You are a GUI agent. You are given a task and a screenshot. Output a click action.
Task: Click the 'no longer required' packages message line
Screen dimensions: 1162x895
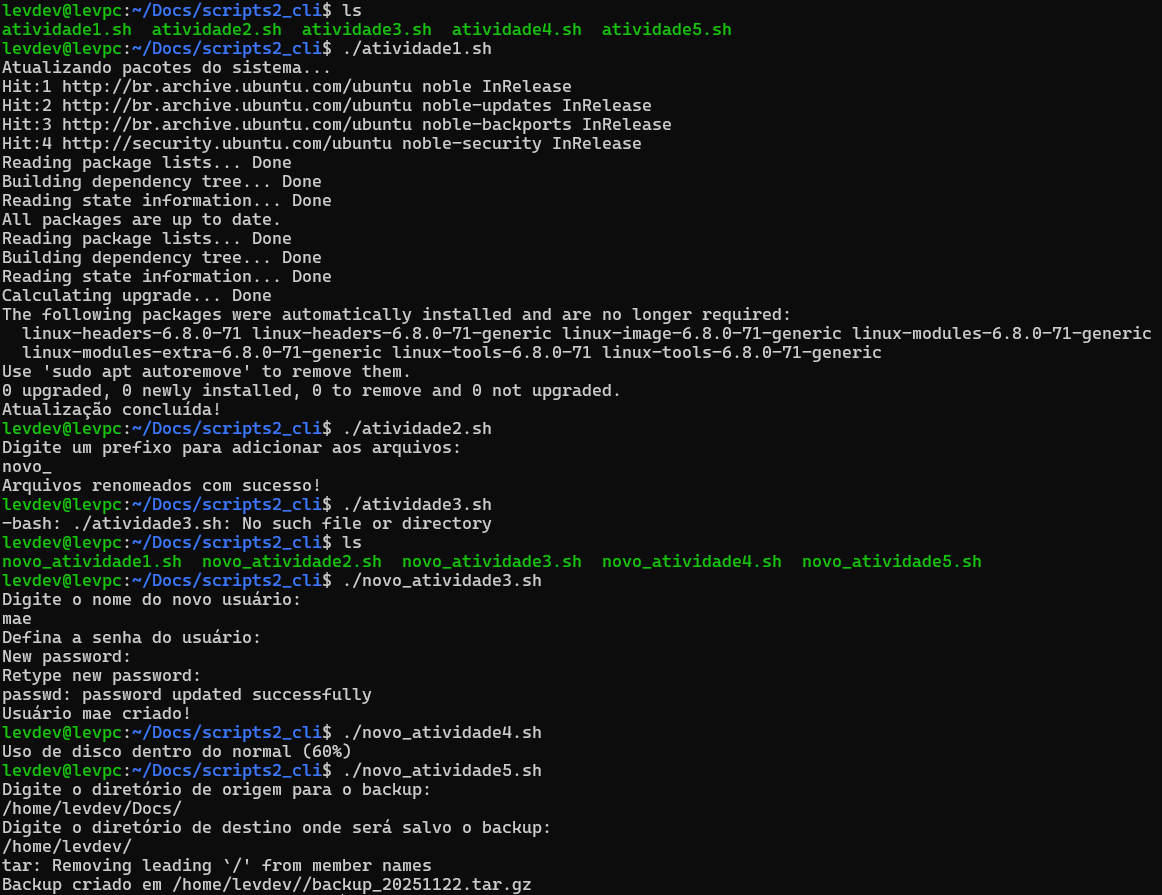click(396, 315)
